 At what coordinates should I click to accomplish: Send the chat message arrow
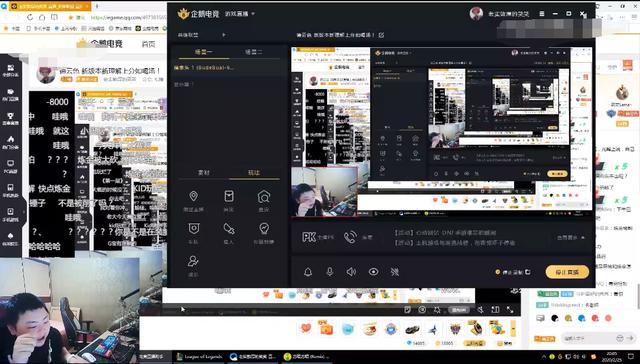(631, 338)
